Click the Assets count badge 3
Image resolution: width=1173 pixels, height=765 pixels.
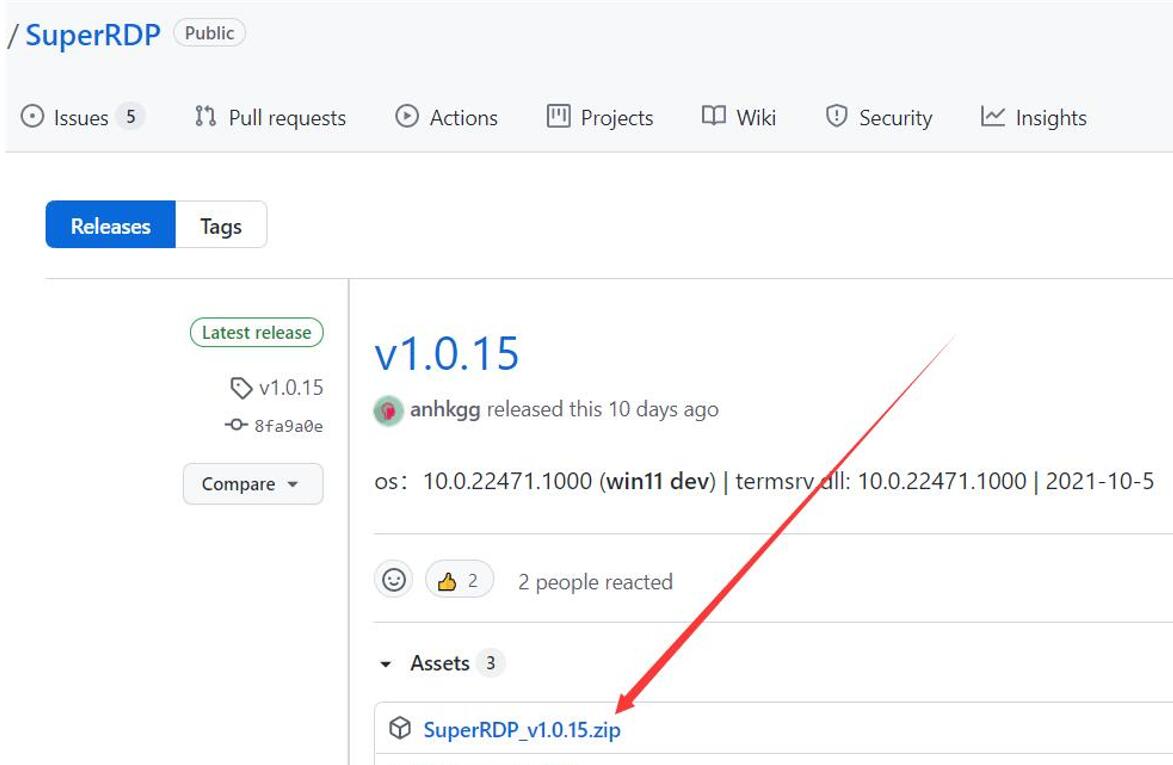(491, 663)
